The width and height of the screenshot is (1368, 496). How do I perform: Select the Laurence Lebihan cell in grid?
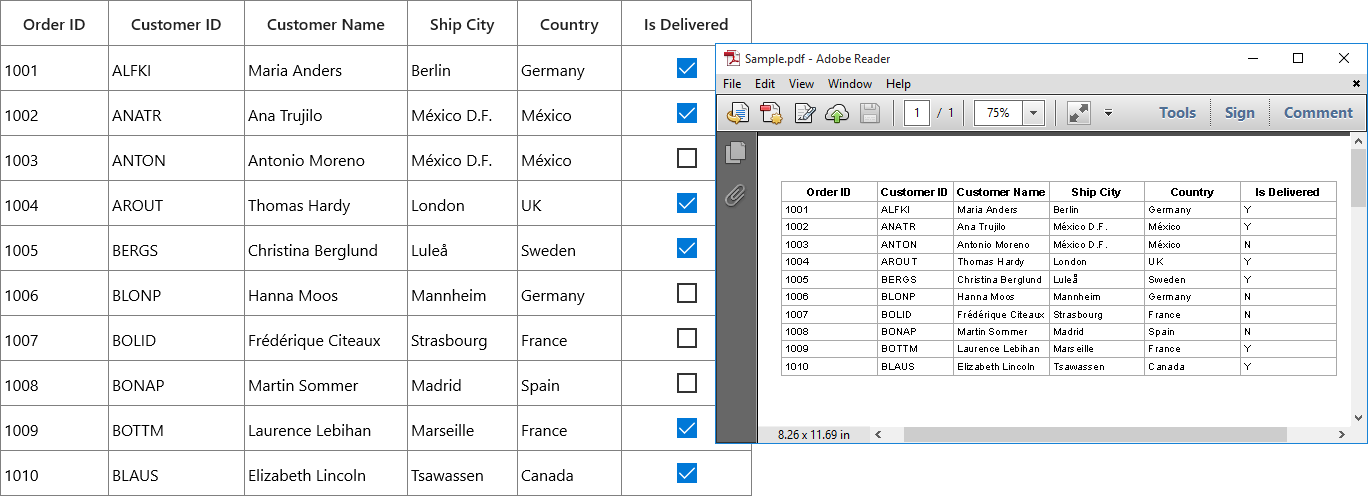[326, 428]
